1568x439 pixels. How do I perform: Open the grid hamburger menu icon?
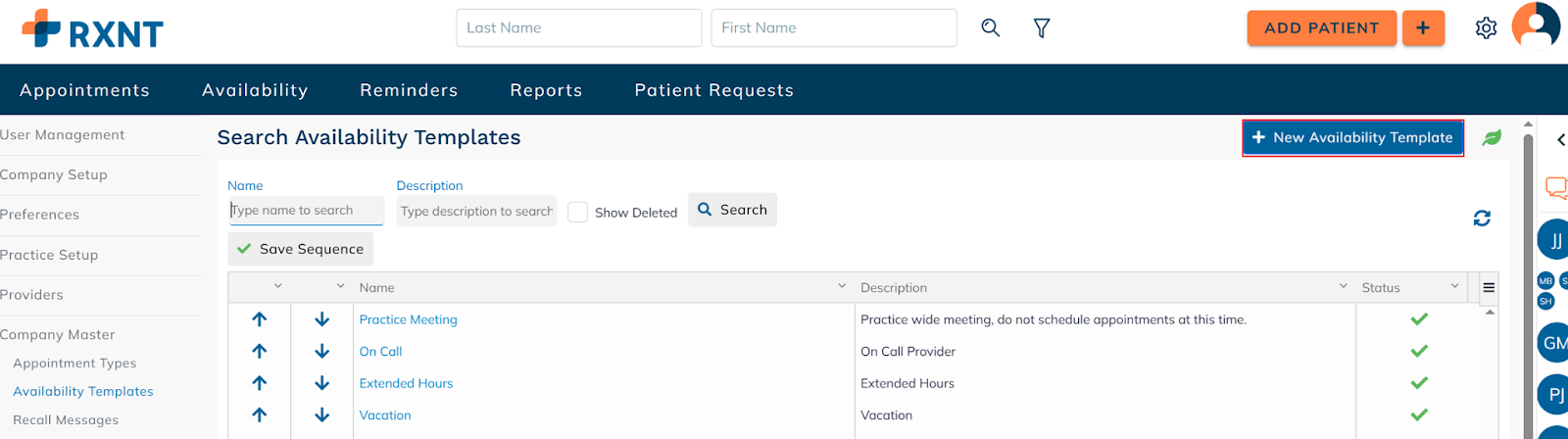(1489, 288)
